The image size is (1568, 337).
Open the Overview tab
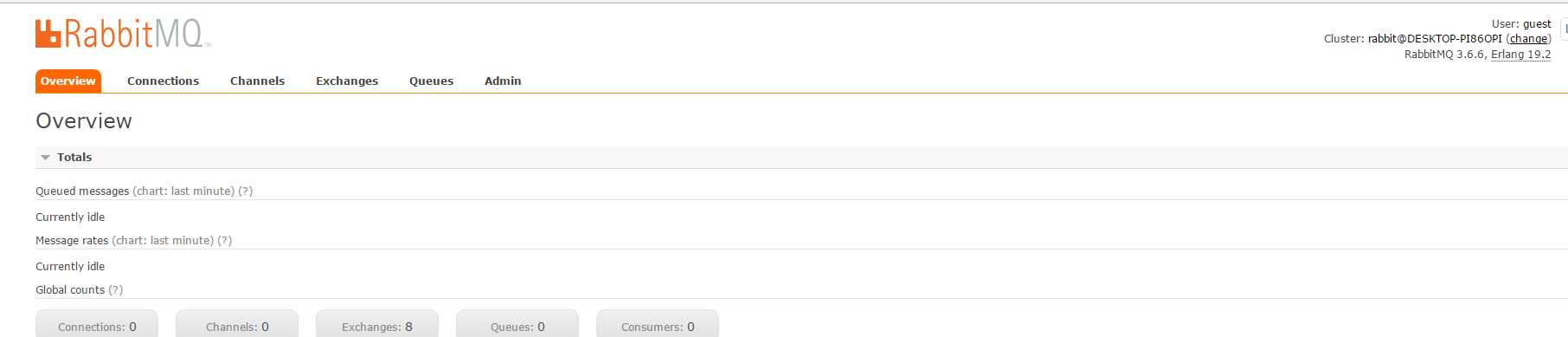click(68, 81)
